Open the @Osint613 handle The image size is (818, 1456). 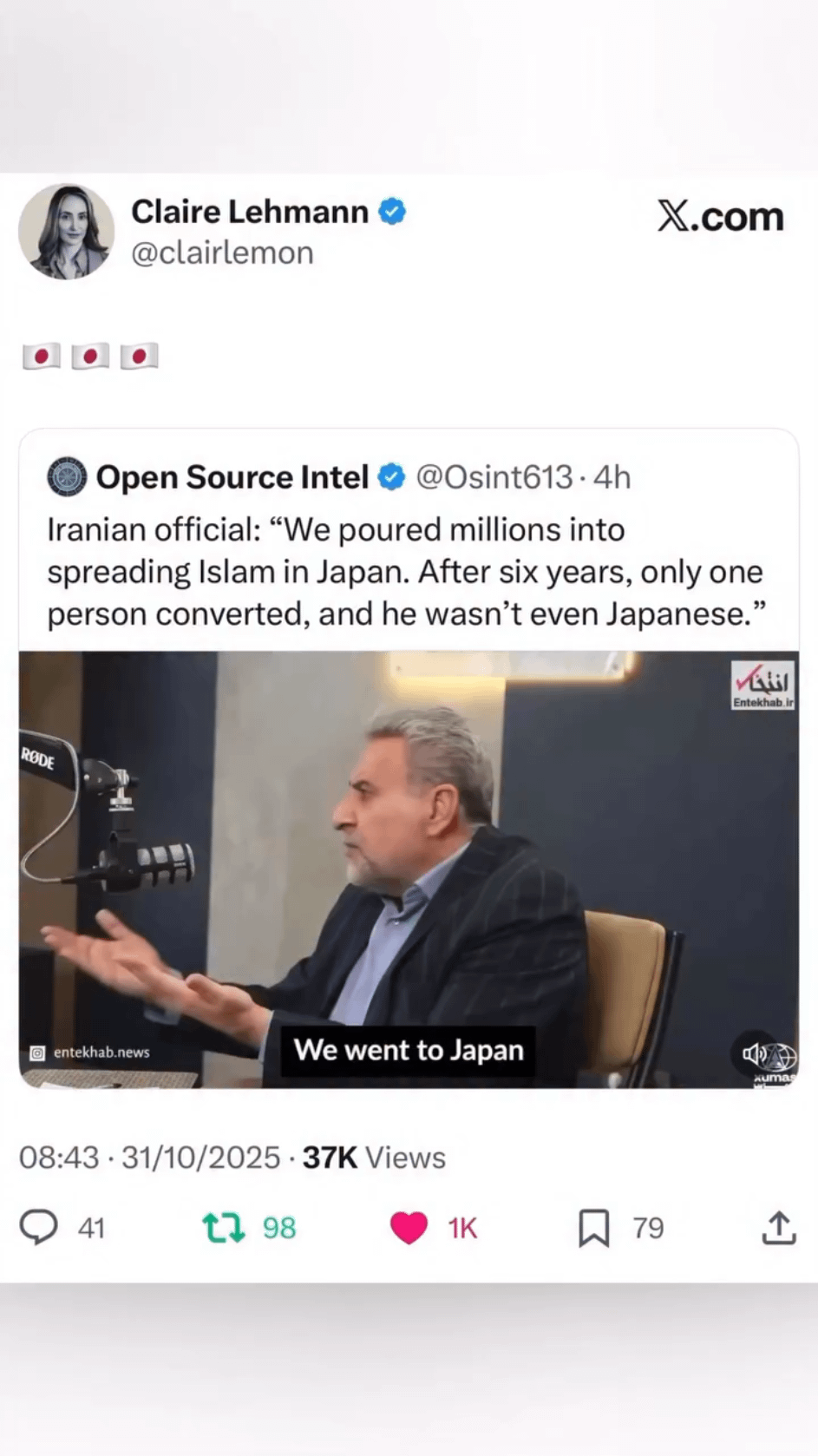tap(494, 477)
